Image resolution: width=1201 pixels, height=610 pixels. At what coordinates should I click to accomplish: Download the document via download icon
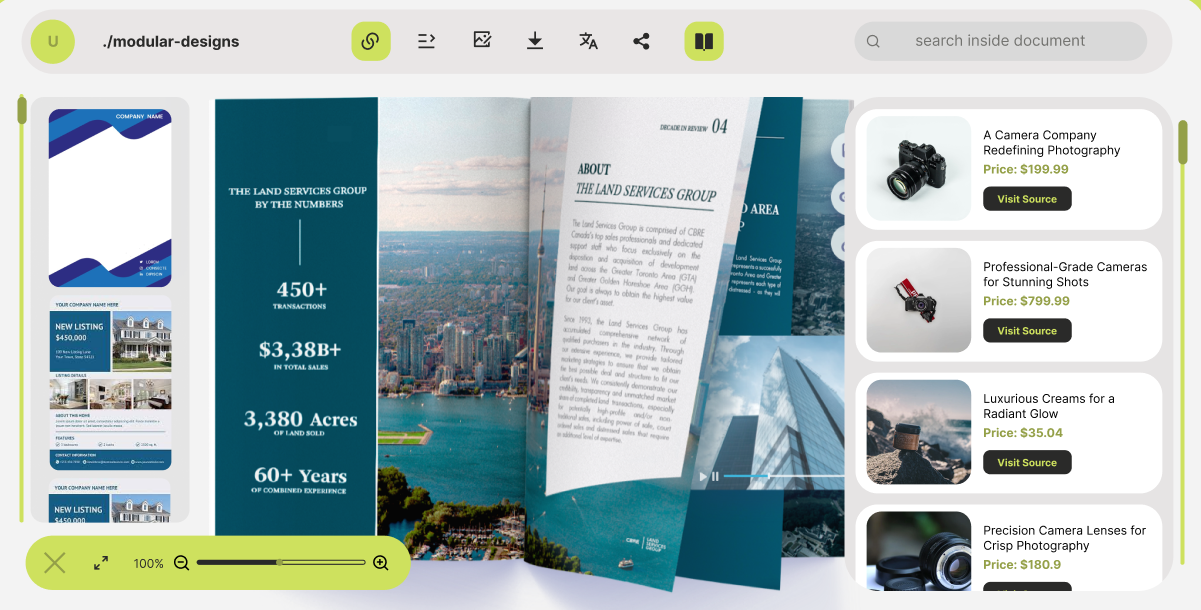point(535,41)
